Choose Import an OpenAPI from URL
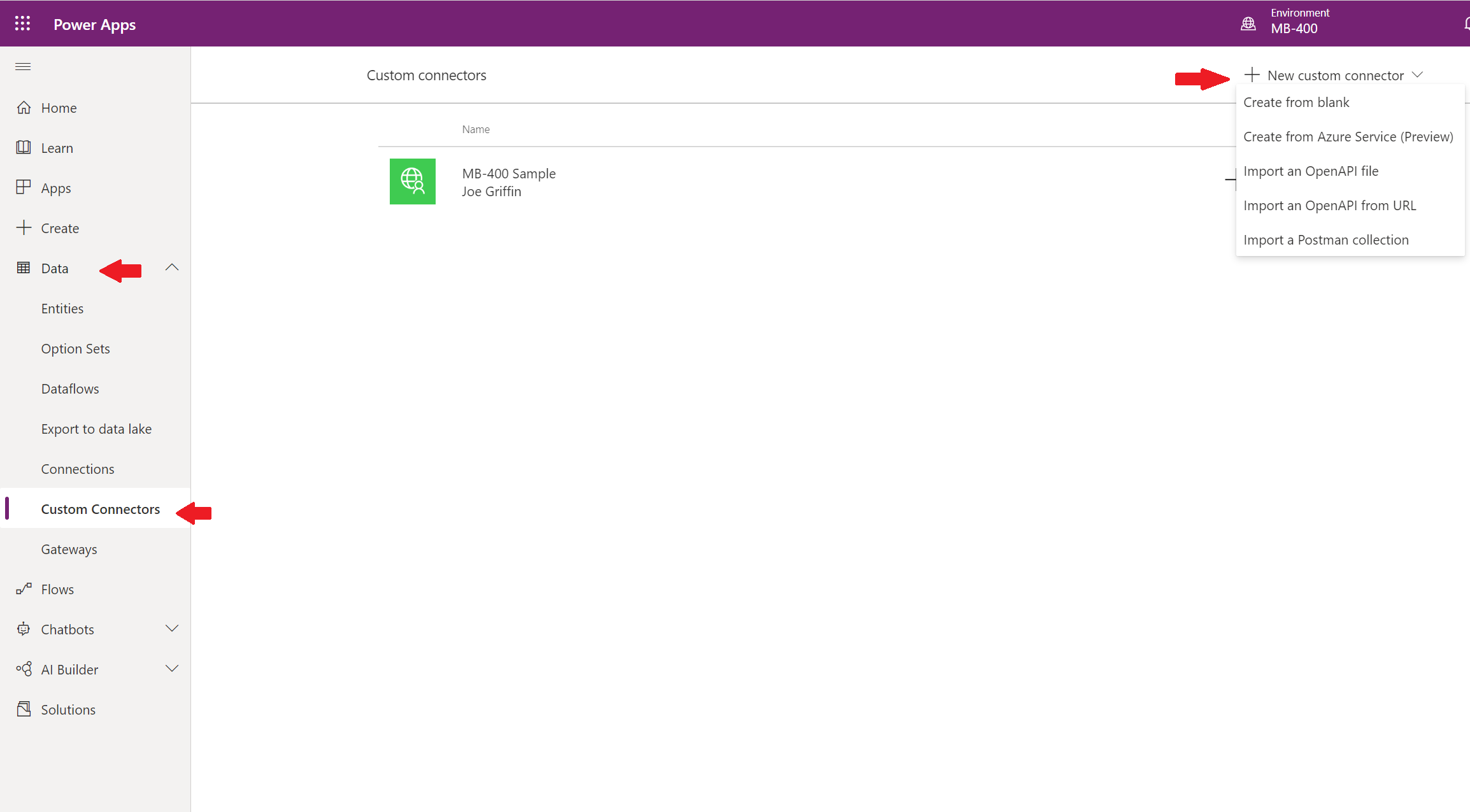 point(1350,206)
